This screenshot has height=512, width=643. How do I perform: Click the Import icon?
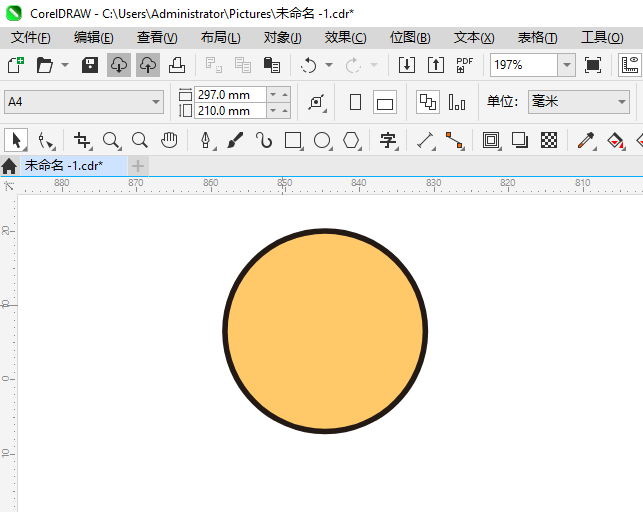click(407, 65)
